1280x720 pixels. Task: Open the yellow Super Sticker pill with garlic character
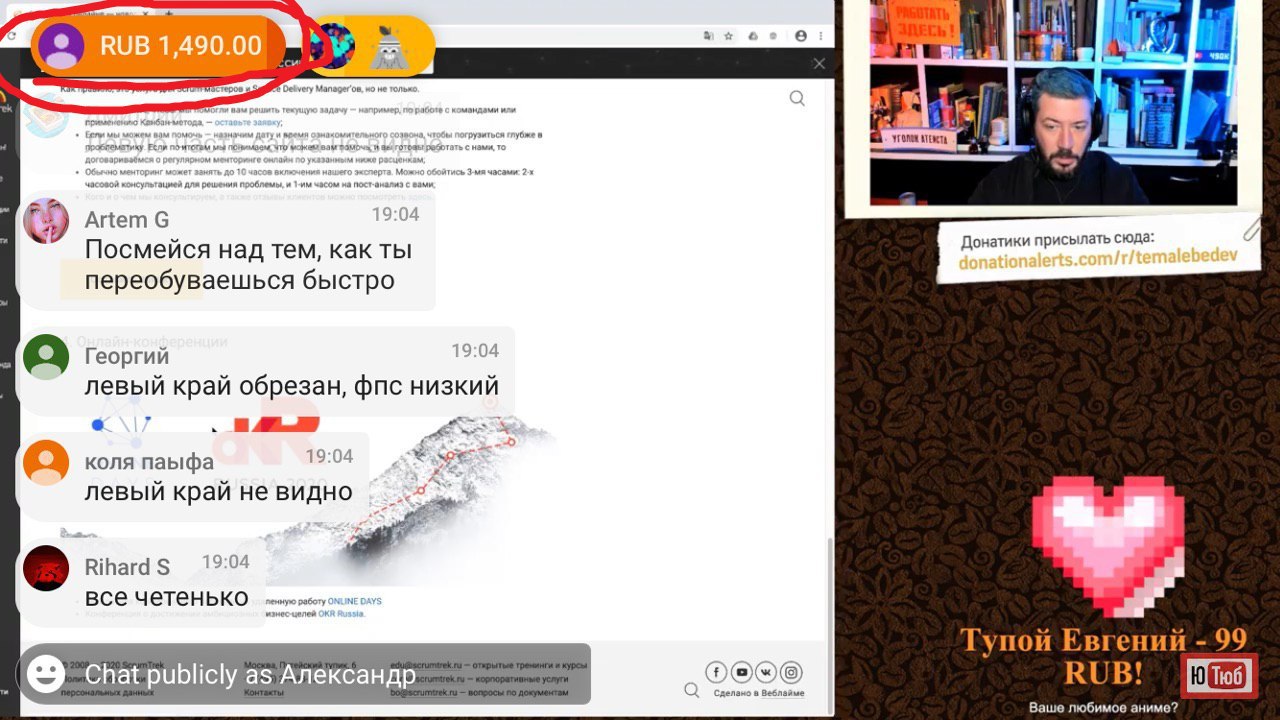367,46
